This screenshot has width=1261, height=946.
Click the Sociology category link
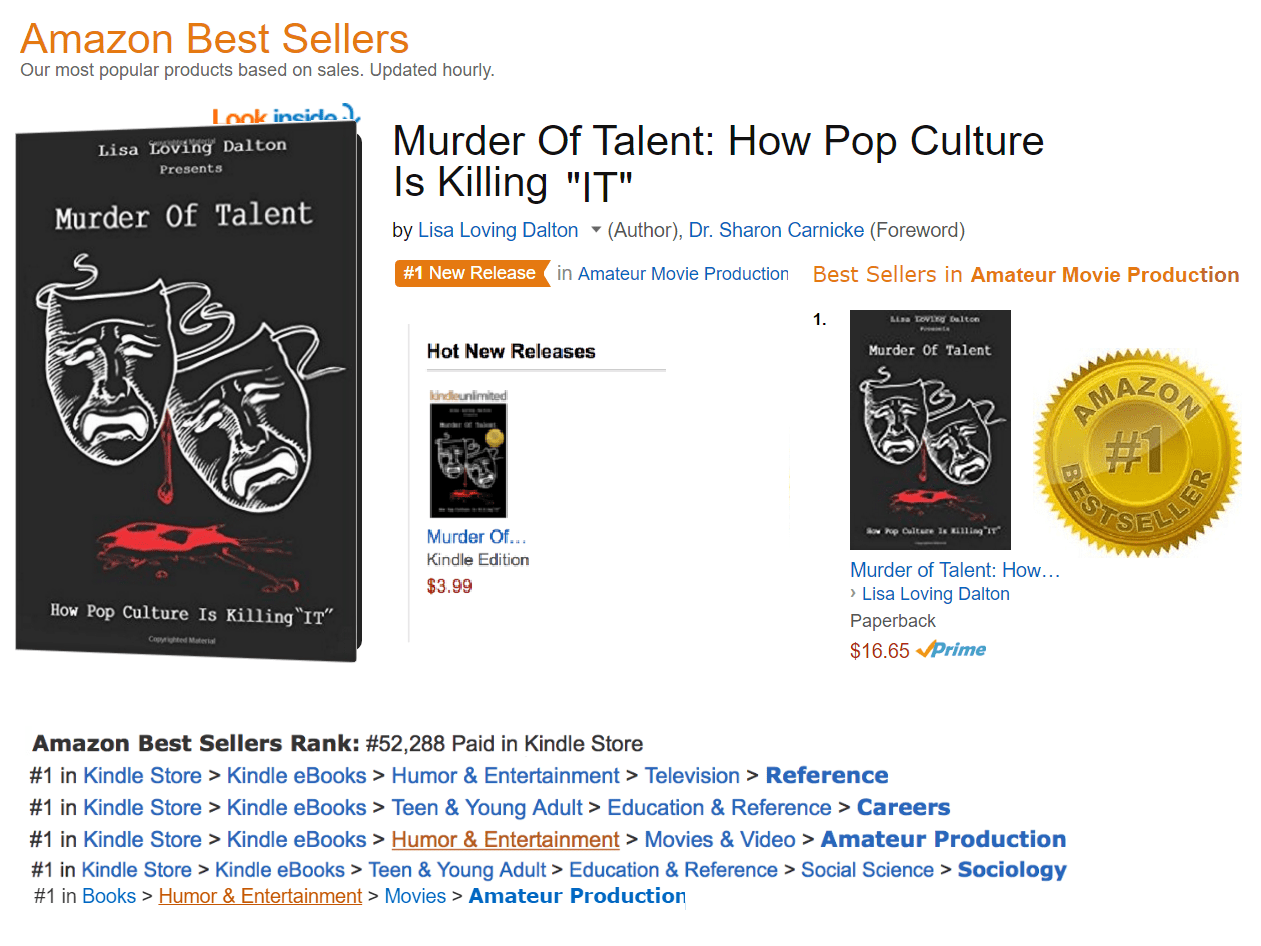point(1012,870)
